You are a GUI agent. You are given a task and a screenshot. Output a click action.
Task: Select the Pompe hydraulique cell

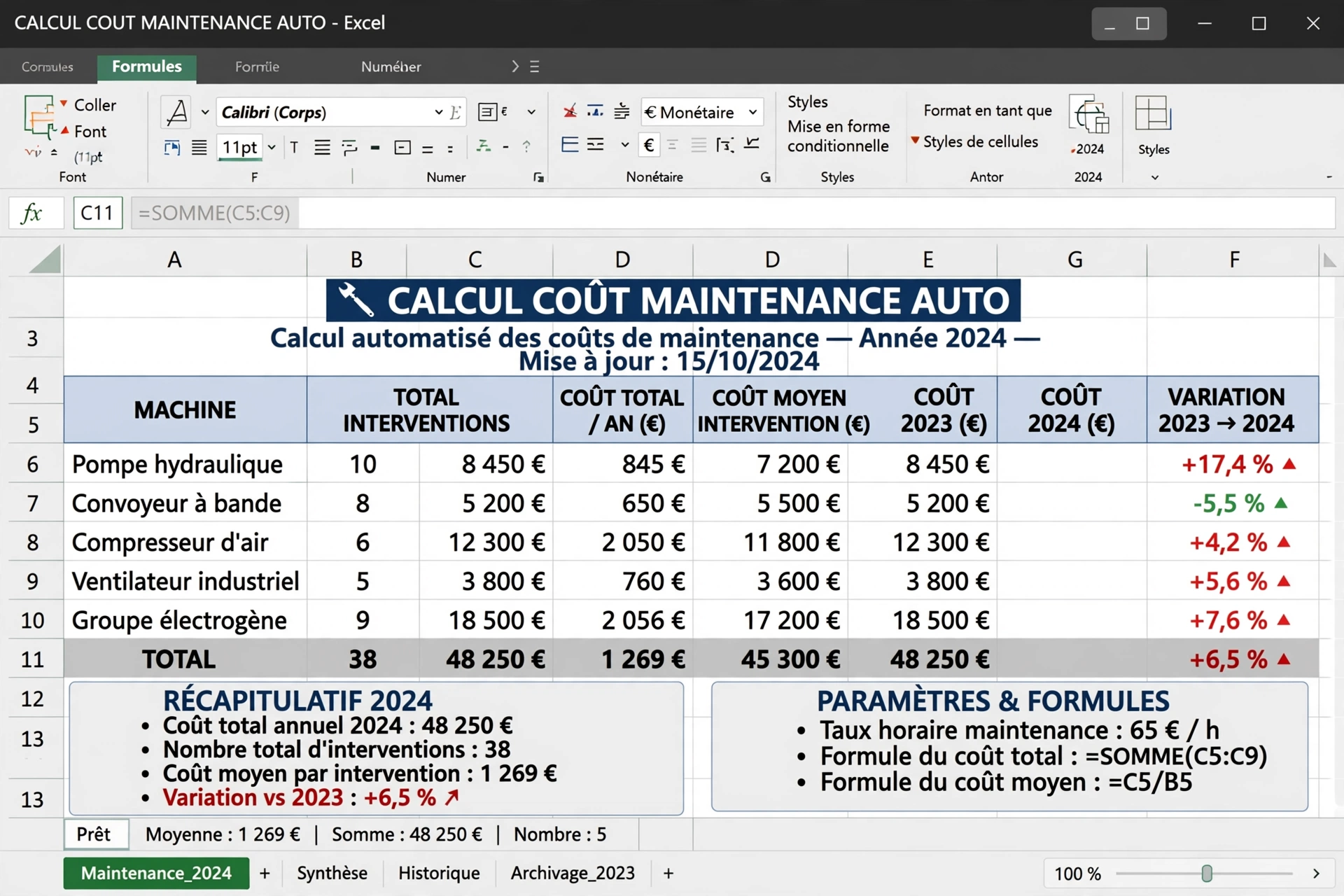[x=185, y=464]
